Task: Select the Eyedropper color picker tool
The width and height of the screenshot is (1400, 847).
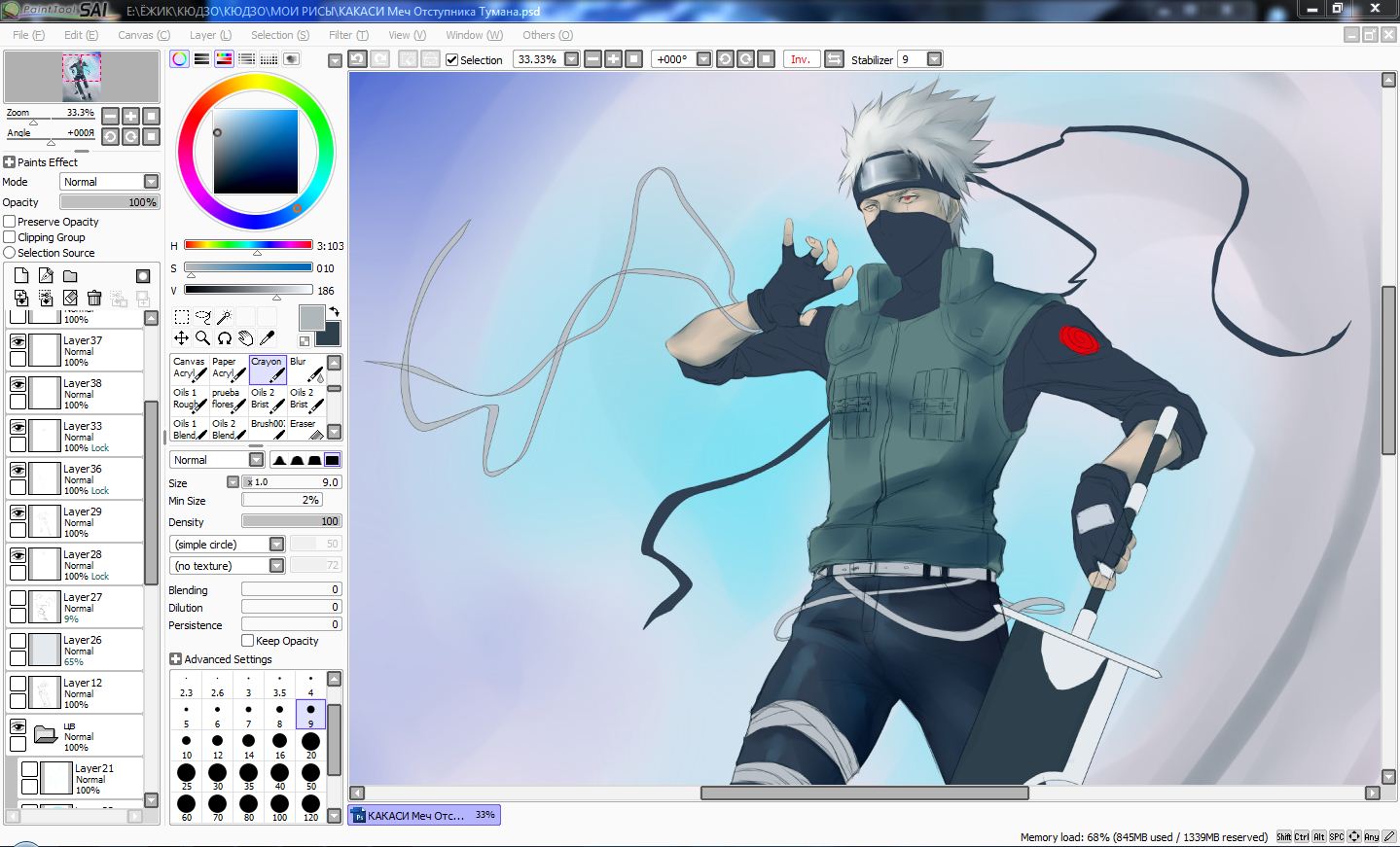Action: click(268, 338)
